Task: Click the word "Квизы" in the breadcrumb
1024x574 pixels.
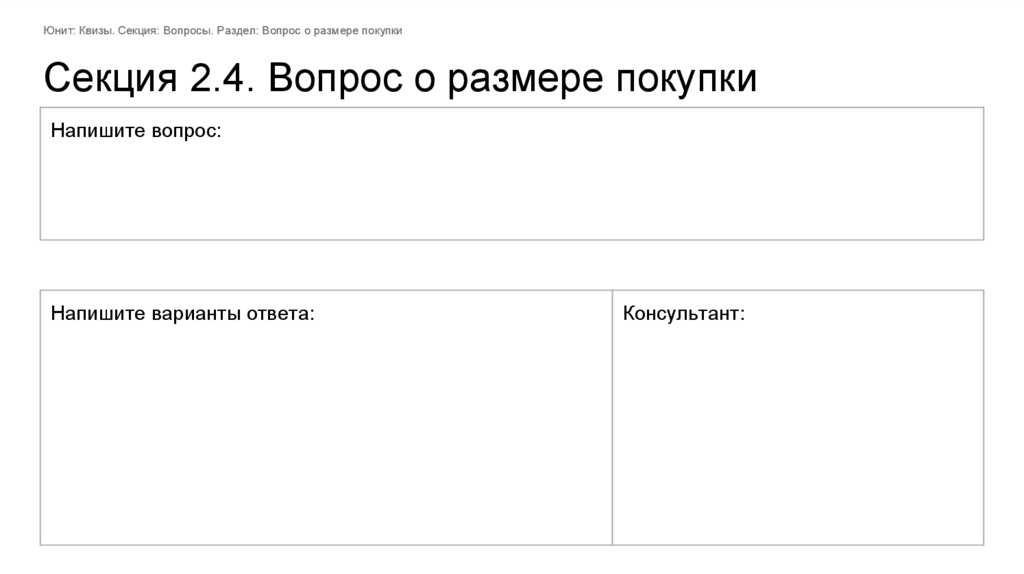Action: point(95,31)
